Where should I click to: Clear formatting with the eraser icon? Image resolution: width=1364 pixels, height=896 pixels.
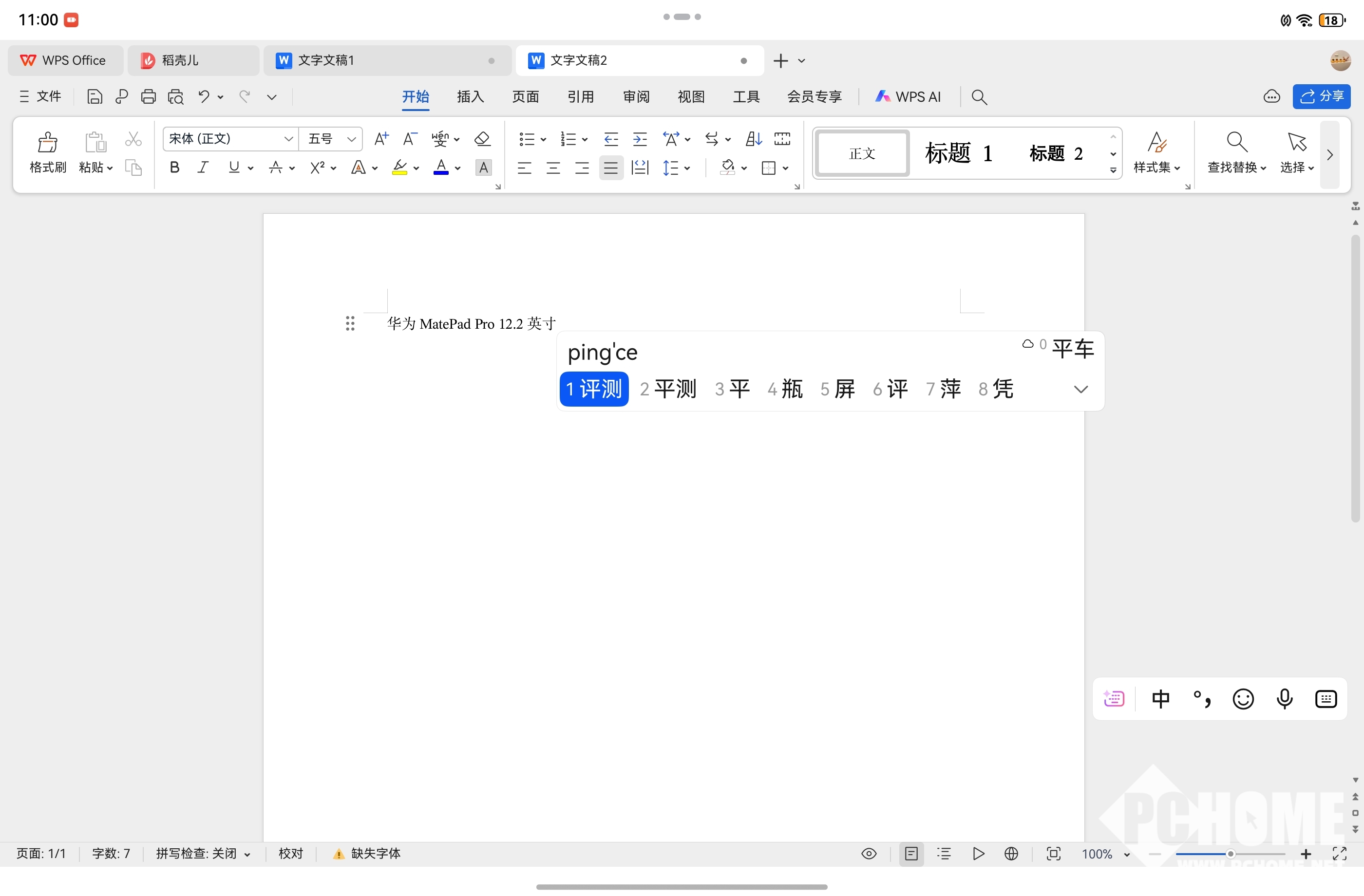click(483, 139)
